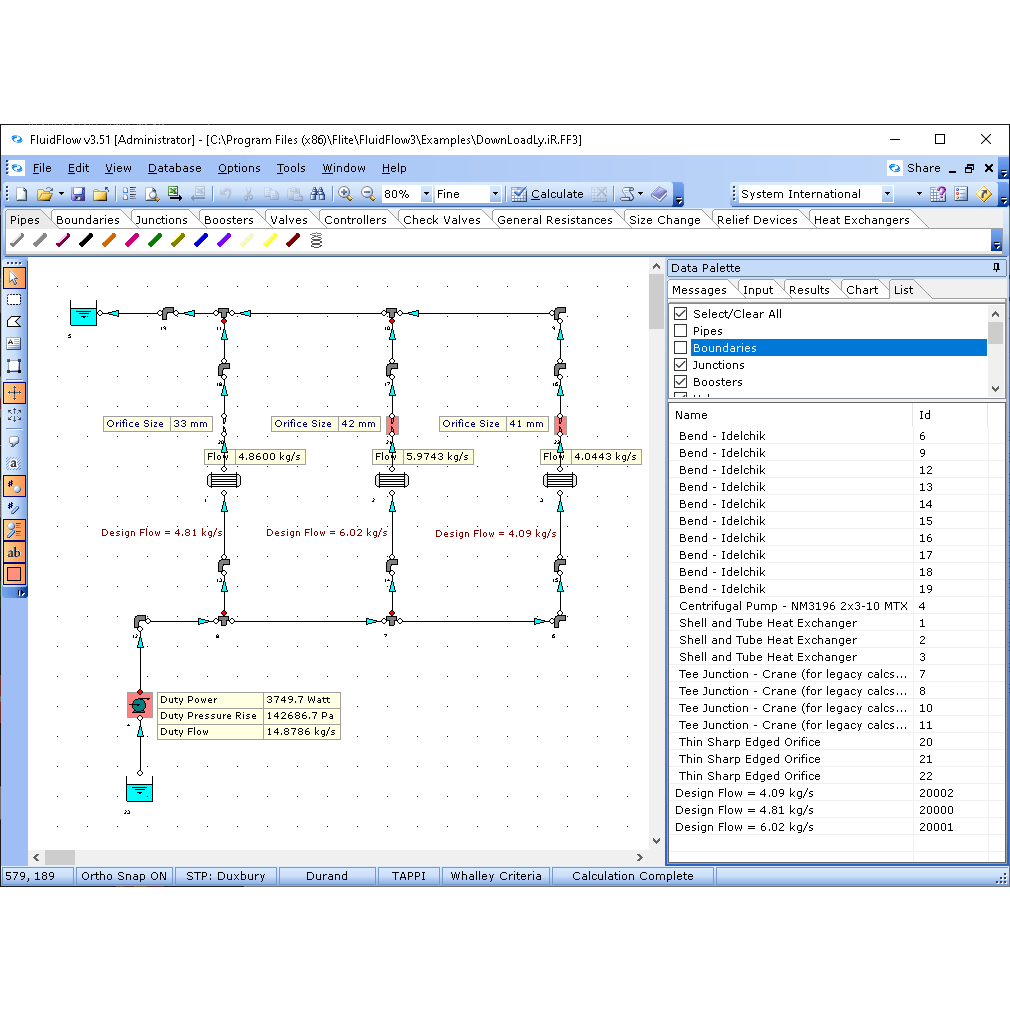Viewport: 1010px width, 1010px height.
Task: Click the zoom in magnifier icon
Action: (345, 194)
